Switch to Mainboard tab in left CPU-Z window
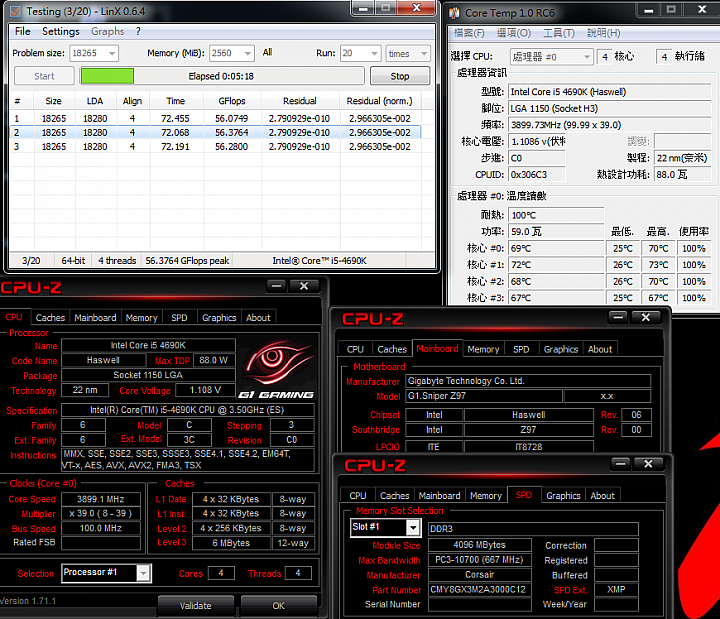 pyautogui.click(x=95, y=317)
